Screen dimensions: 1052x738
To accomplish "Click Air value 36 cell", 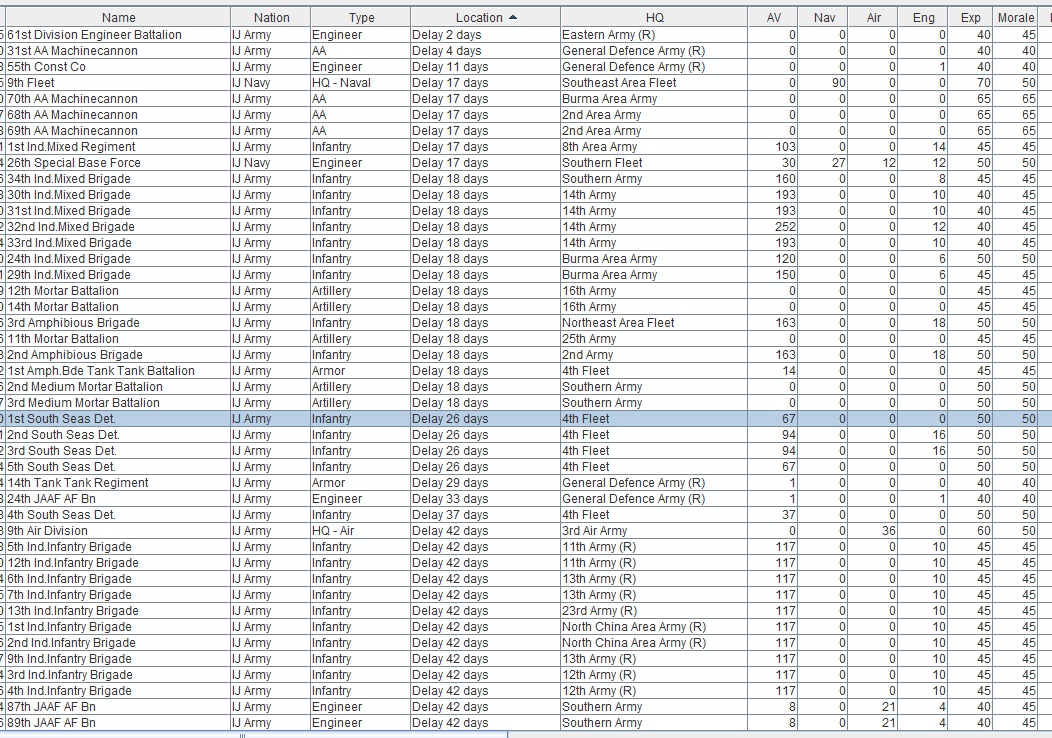I will (x=873, y=531).
